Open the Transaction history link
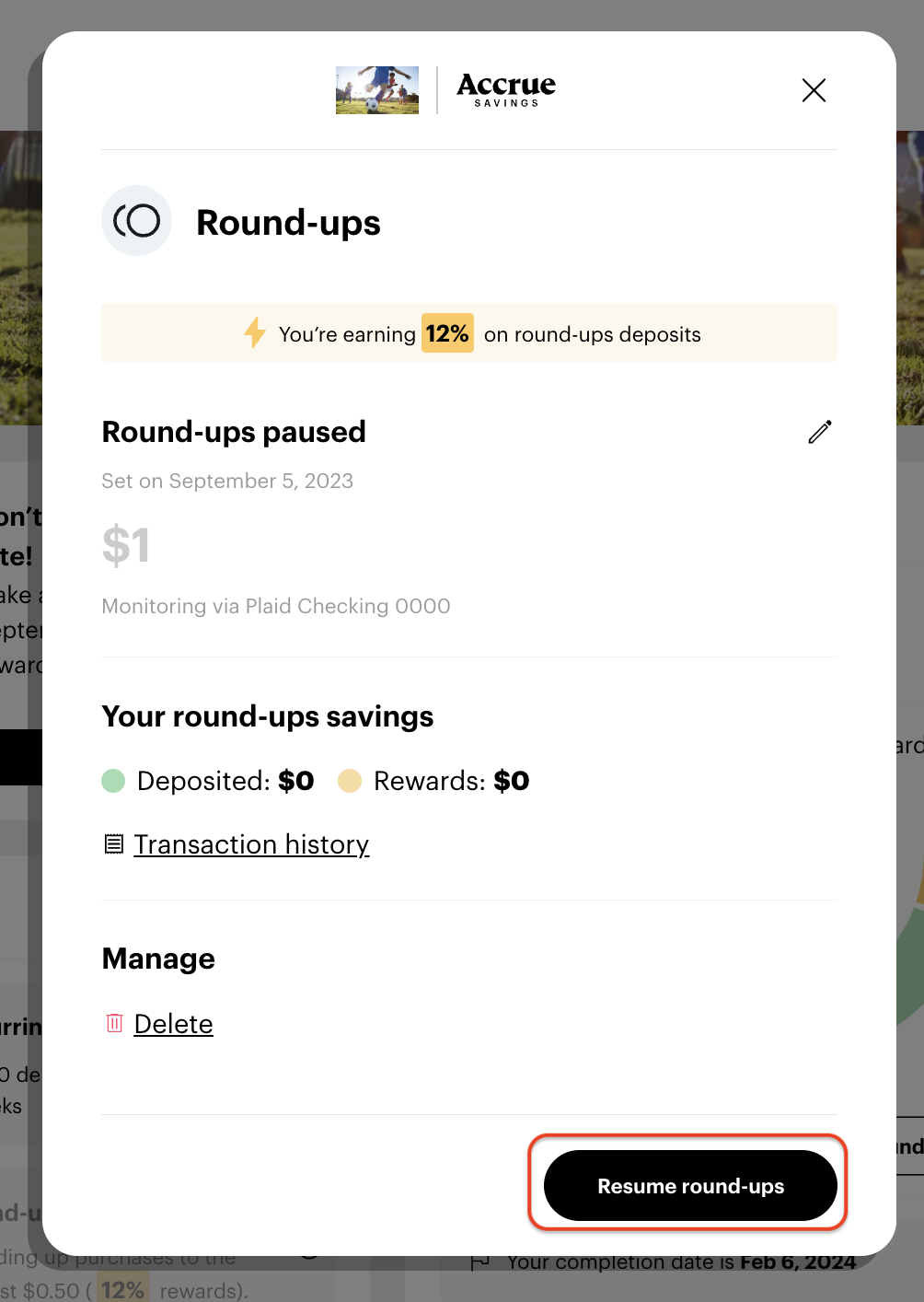Screen dimensions: 924x1302 pos(251,844)
